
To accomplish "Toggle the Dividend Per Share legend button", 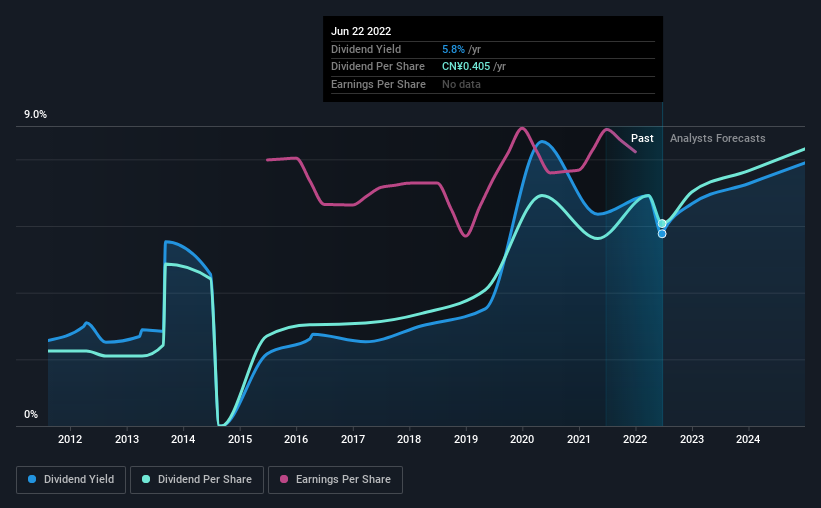I will tap(197, 480).
